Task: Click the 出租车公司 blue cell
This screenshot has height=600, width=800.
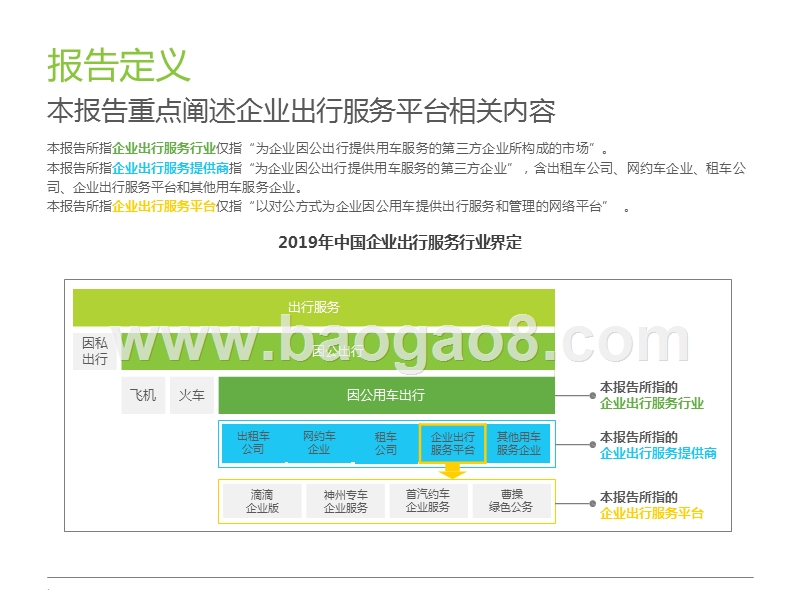Action: 253,443
